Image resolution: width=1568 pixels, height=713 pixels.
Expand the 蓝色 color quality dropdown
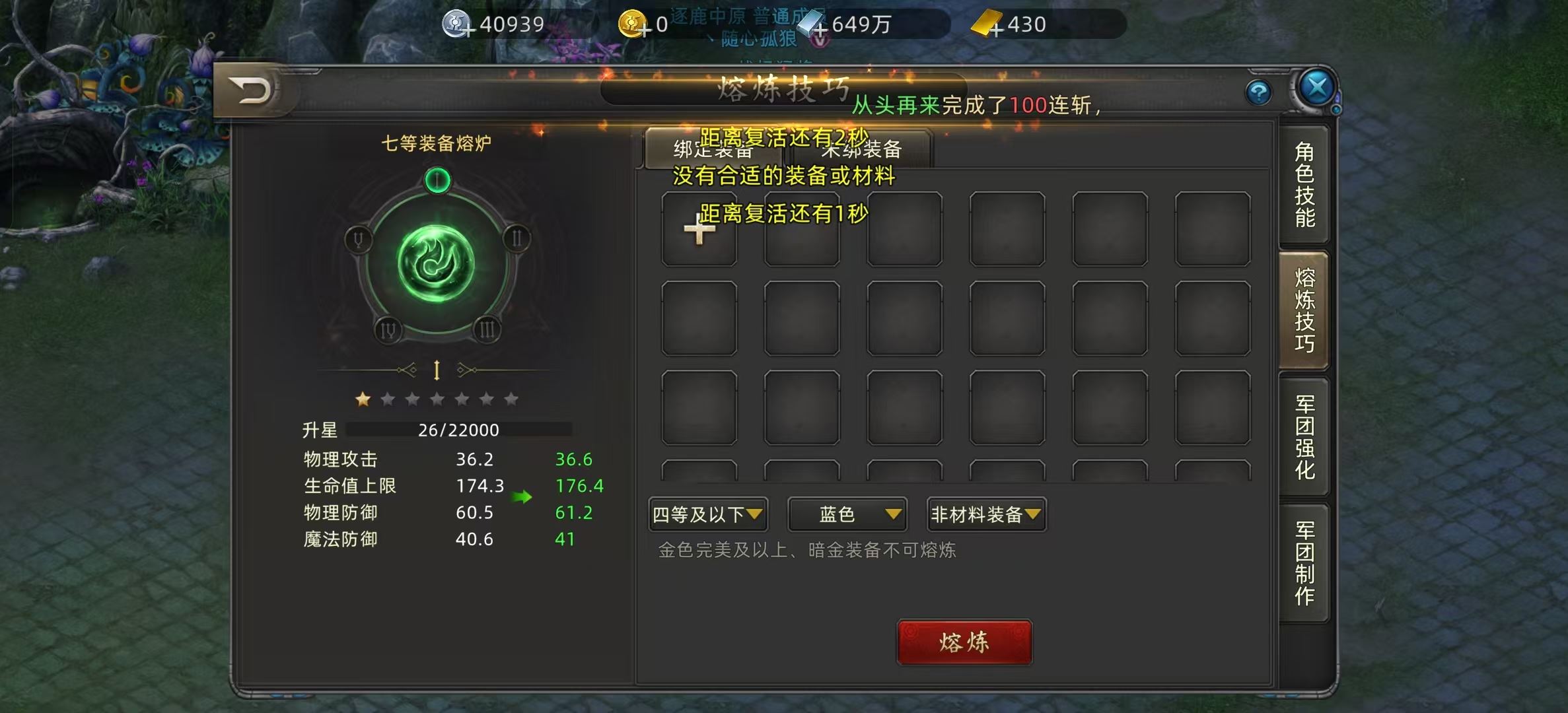pyautogui.click(x=847, y=514)
